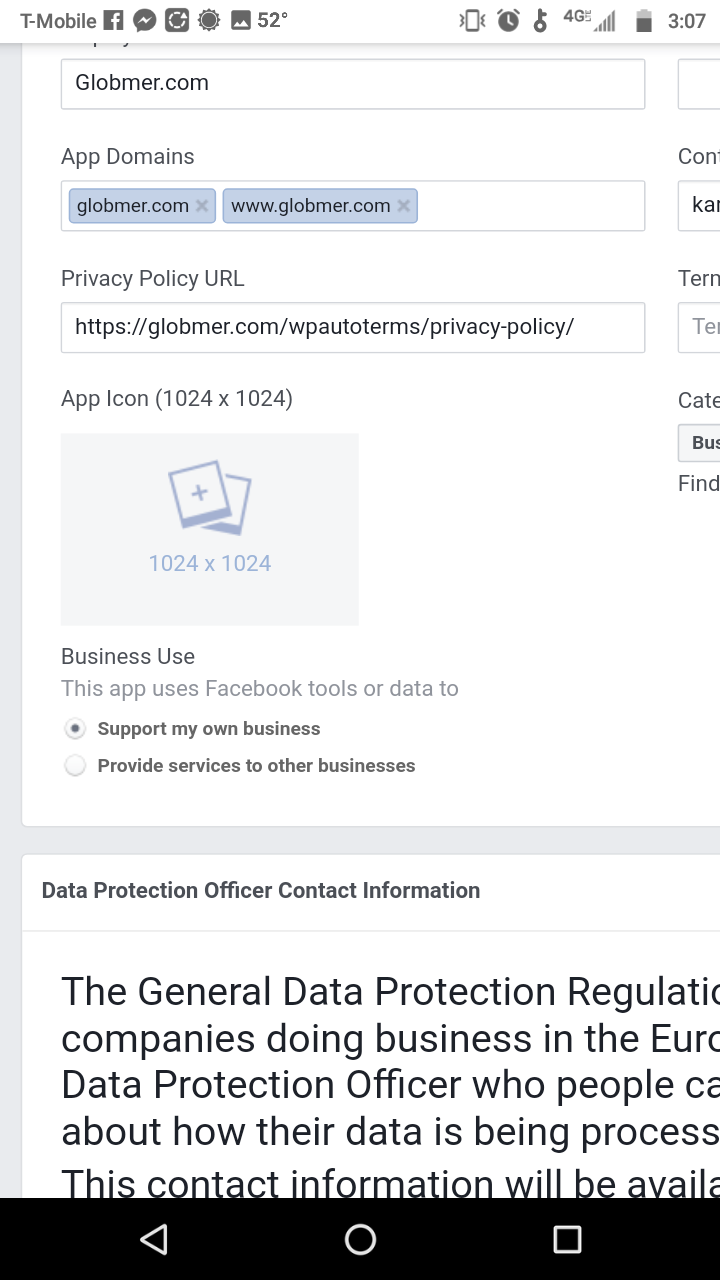Tap the Messenger notification icon
Image resolution: width=720 pixels, height=1280 pixels.
coord(145,20)
